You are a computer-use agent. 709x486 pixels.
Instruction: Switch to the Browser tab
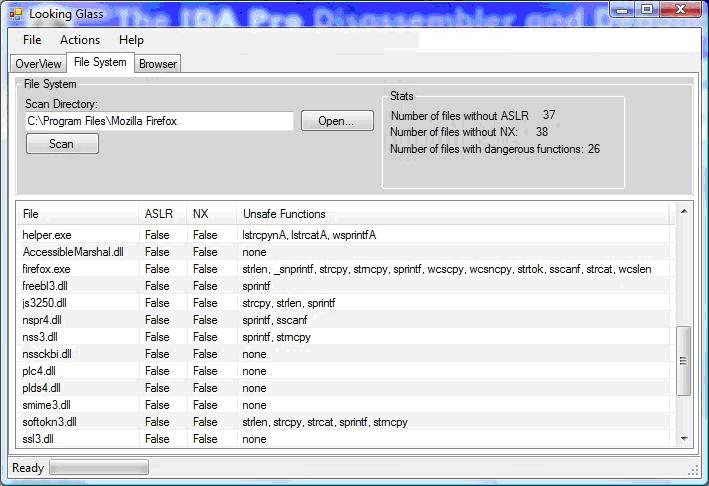(158, 64)
